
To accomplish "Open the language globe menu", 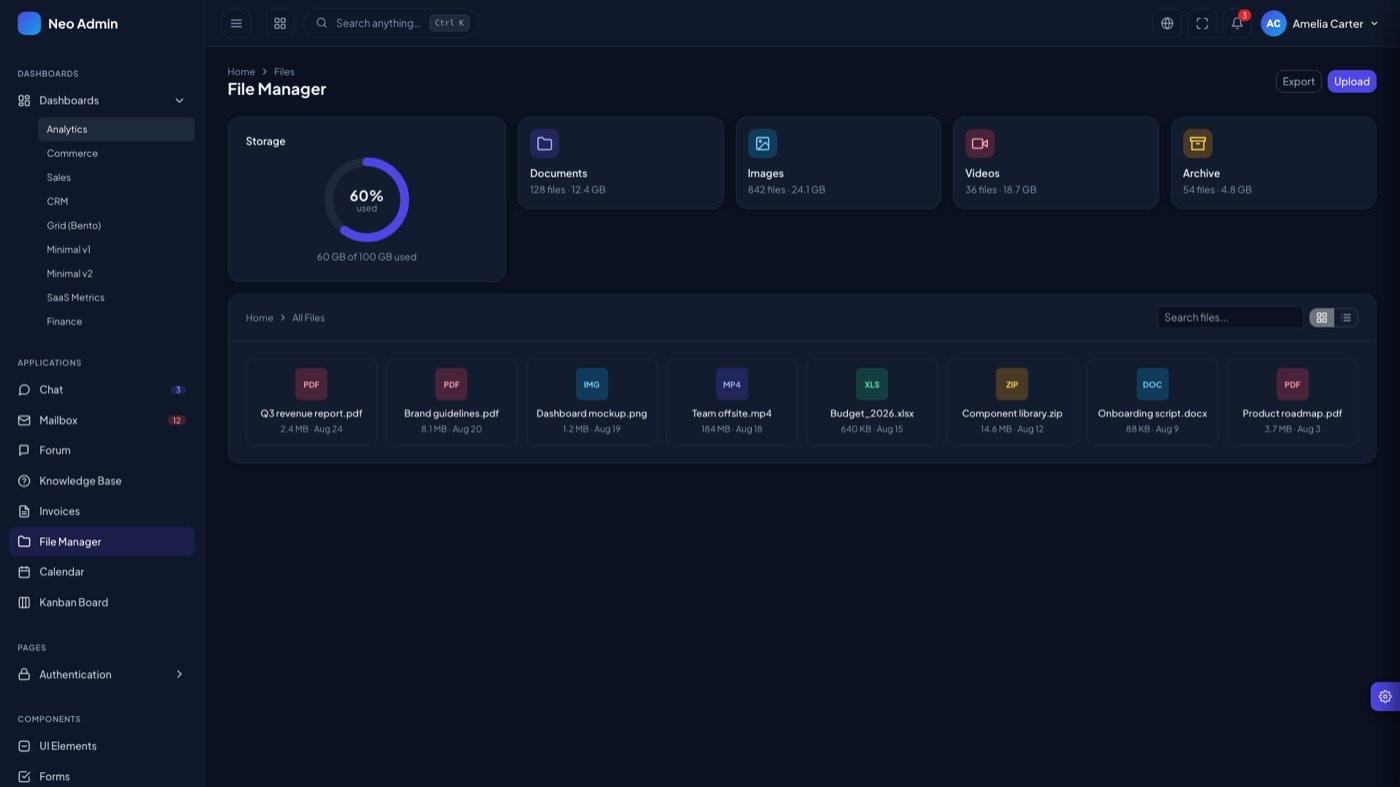I will pyautogui.click(x=1167, y=23).
